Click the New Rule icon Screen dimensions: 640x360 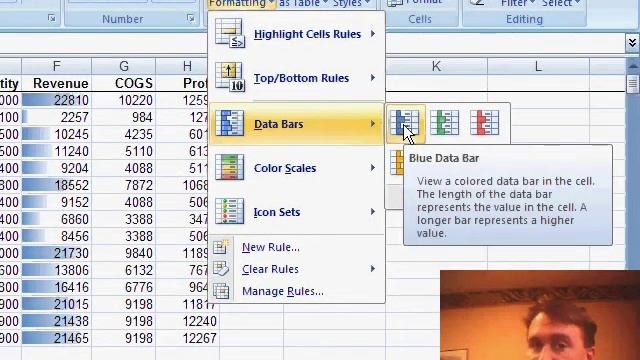coord(221,247)
